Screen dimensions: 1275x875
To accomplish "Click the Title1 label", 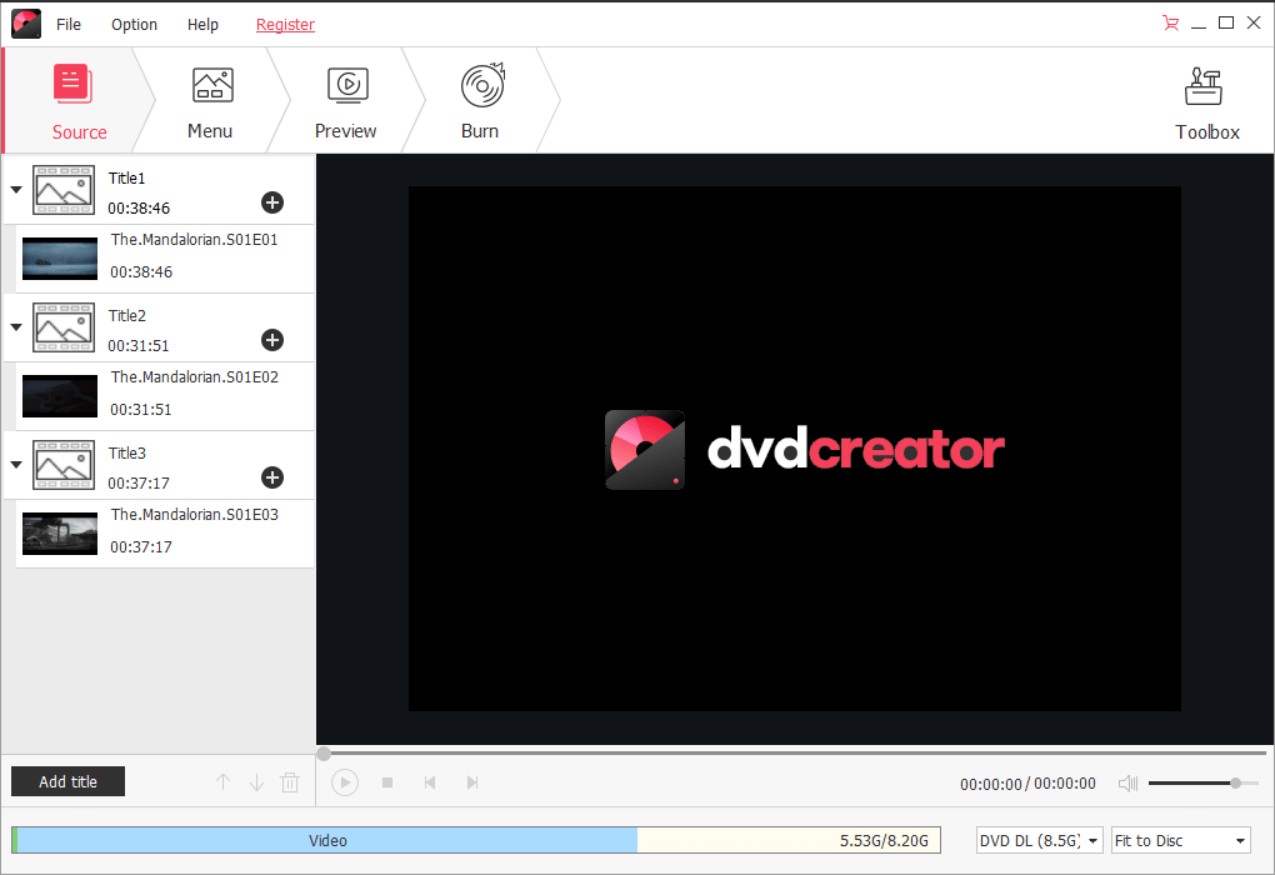I will (x=127, y=178).
